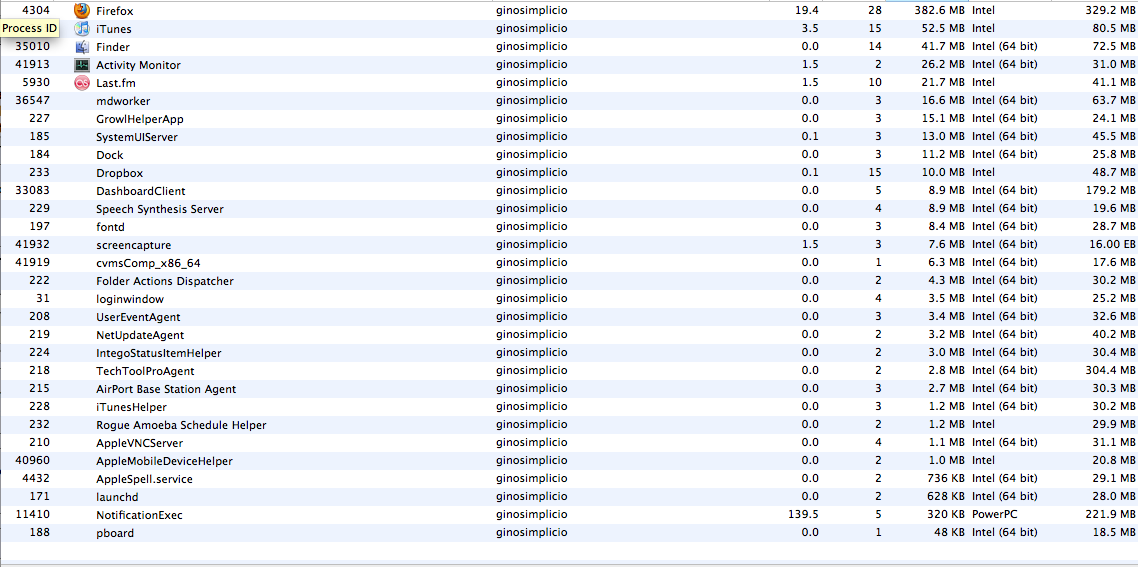Screen dimensions: 1138x567
Task: Click the 329.2 MB virtual memory value
Action: [x=1110, y=11]
